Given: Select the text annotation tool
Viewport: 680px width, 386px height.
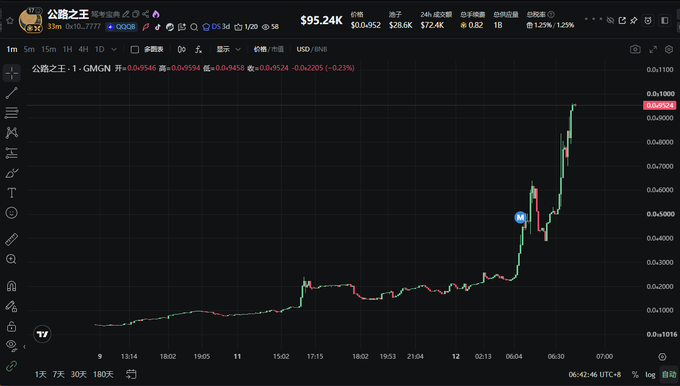Looking at the screenshot, I should pos(12,193).
